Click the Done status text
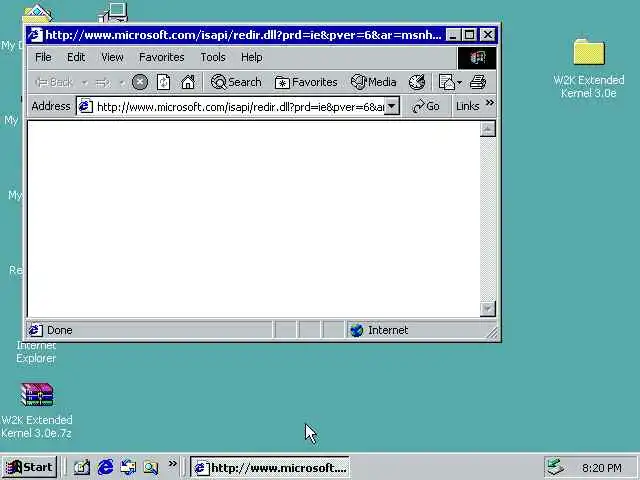The image size is (640, 480). [60, 330]
